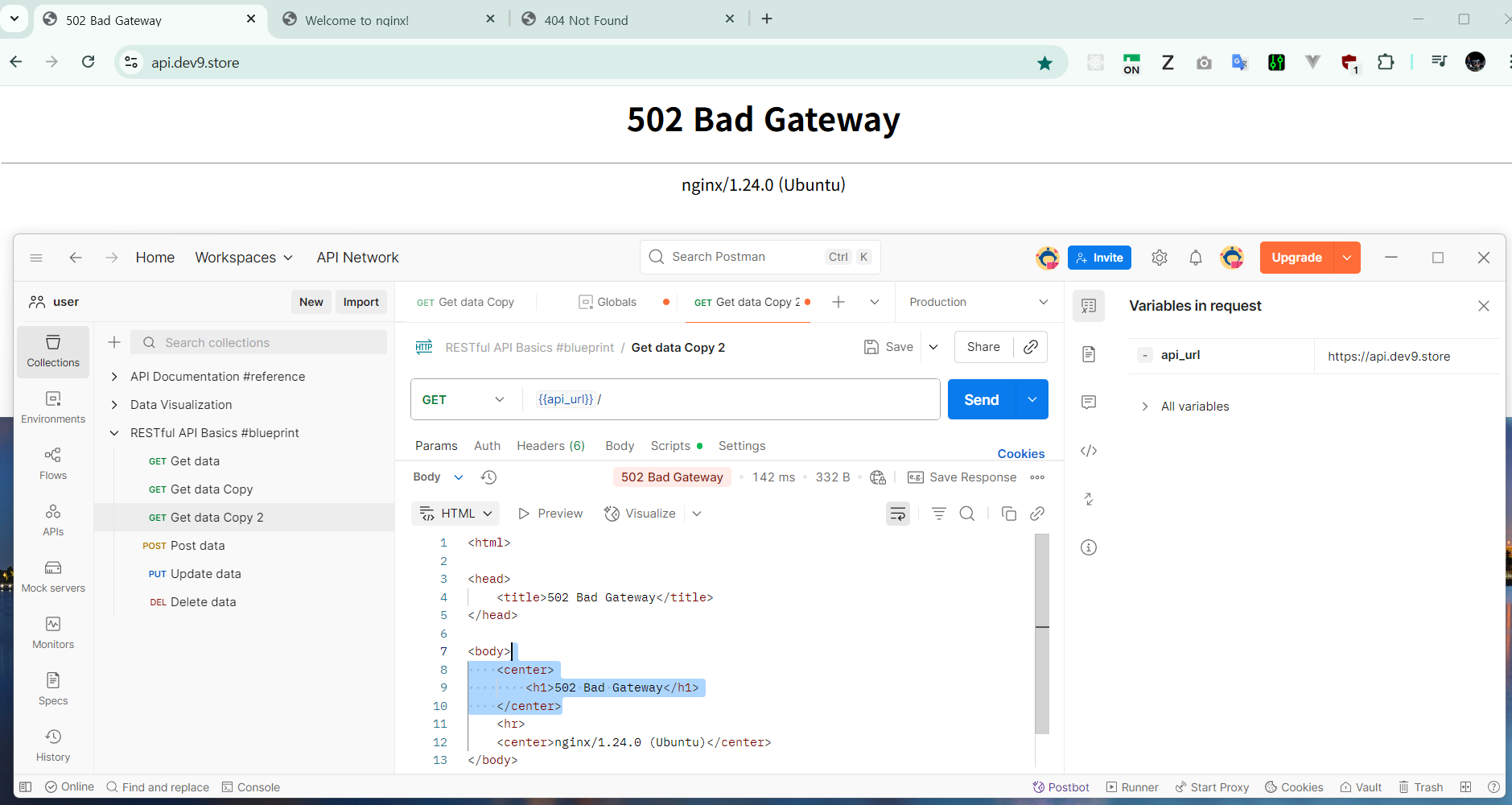Open the Send button dropdown arrow
This screenshot has width=1512, height=805.
pos(1032,400)
